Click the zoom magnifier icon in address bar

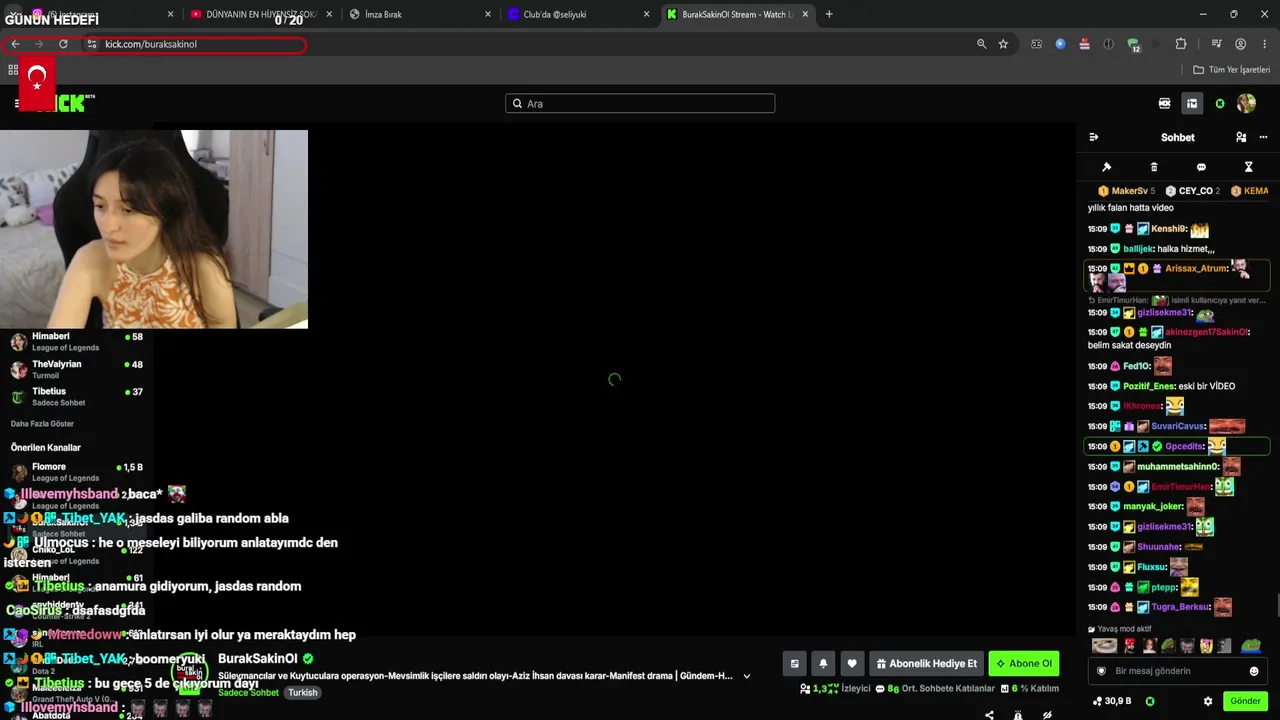(x=981, y=44)
